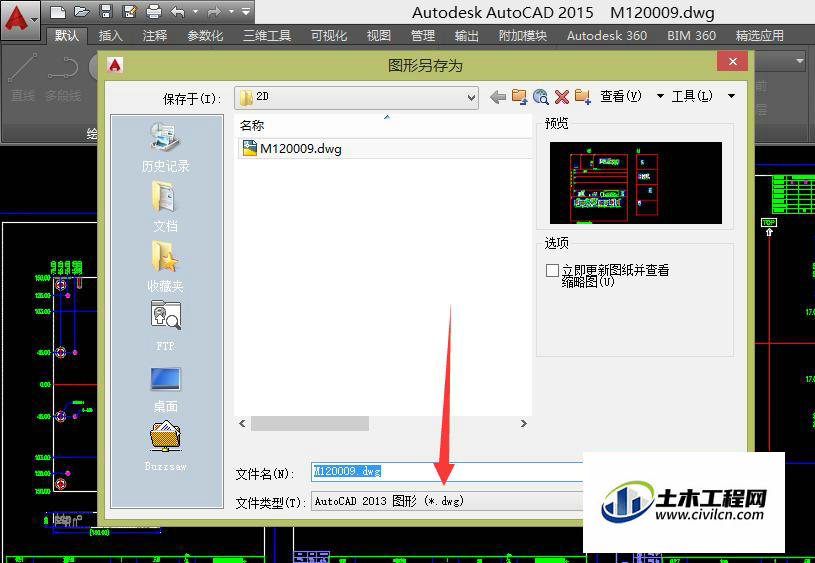
Task: Switch to the 参数化 ribbon tab
Action: 205,35
